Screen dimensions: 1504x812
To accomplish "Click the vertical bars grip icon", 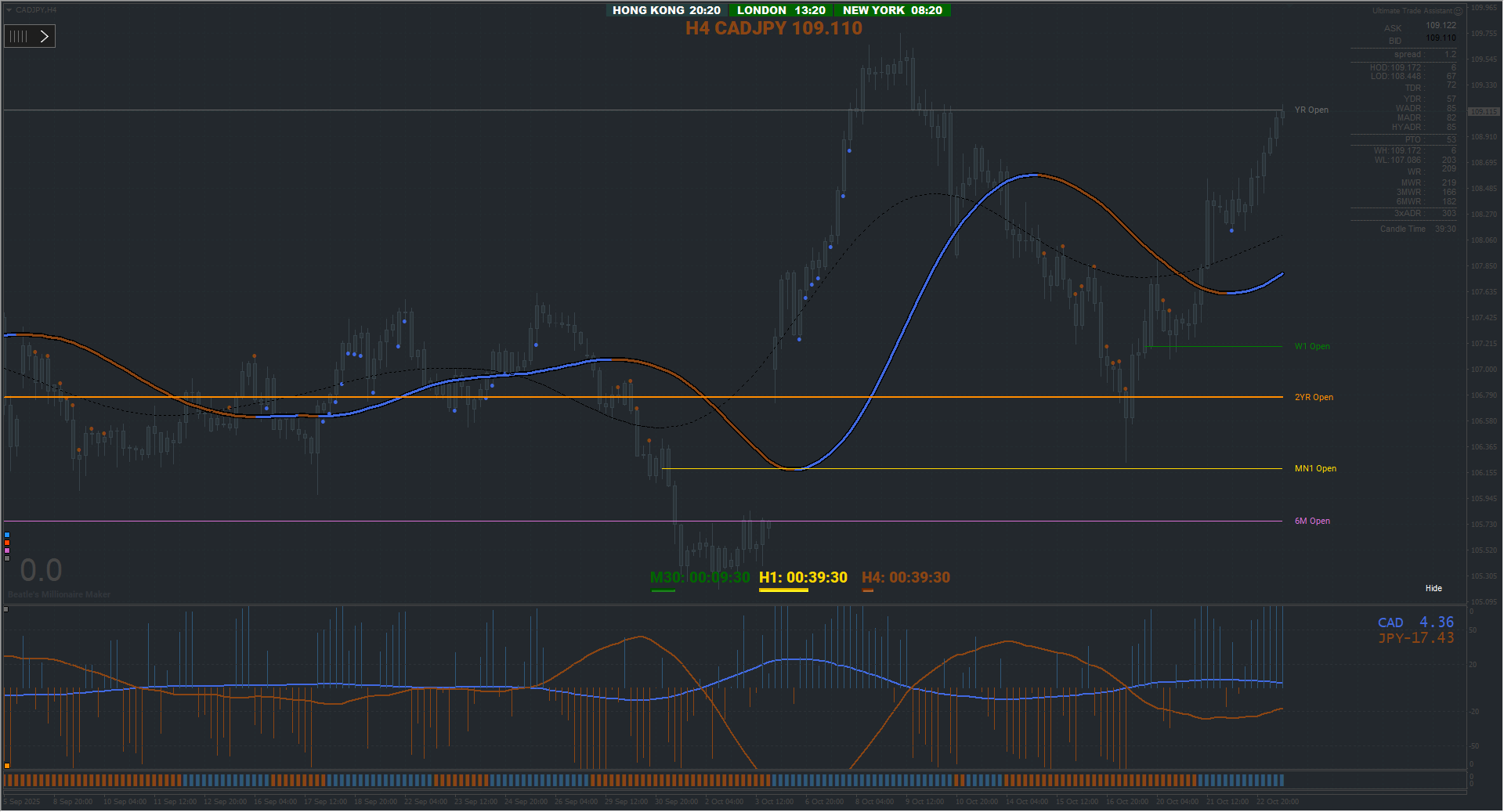I will pos(19,36).
